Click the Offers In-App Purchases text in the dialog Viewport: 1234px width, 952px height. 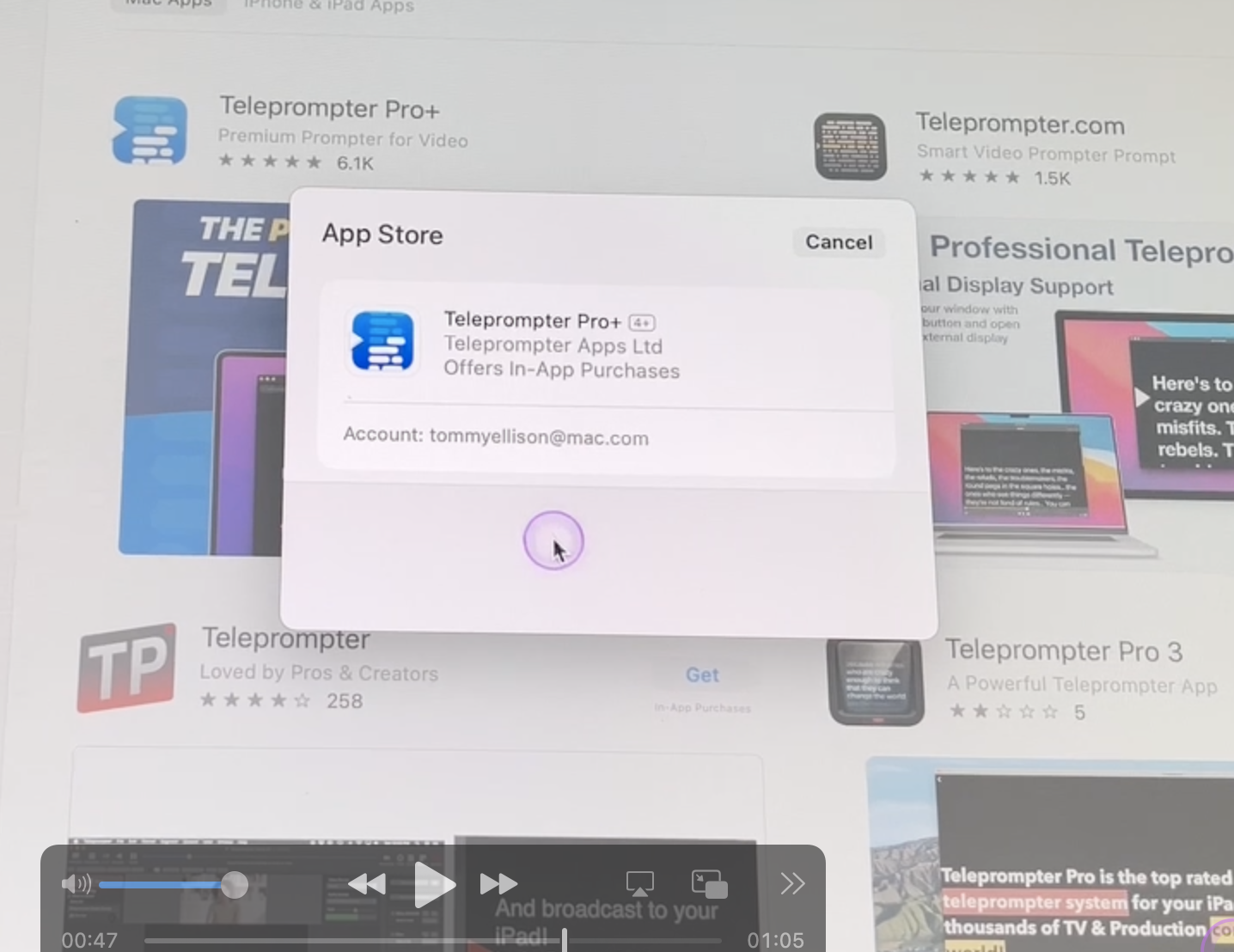click(x=561, y=369)
